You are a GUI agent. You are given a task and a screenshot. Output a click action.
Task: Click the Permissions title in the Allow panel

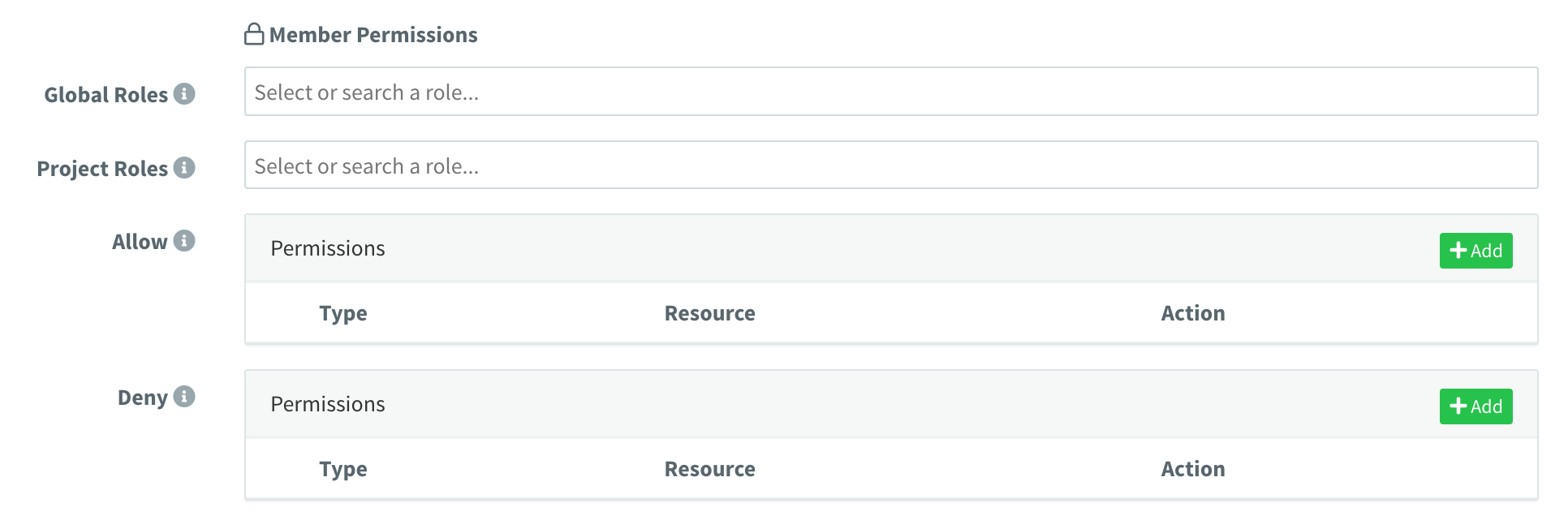327,248
